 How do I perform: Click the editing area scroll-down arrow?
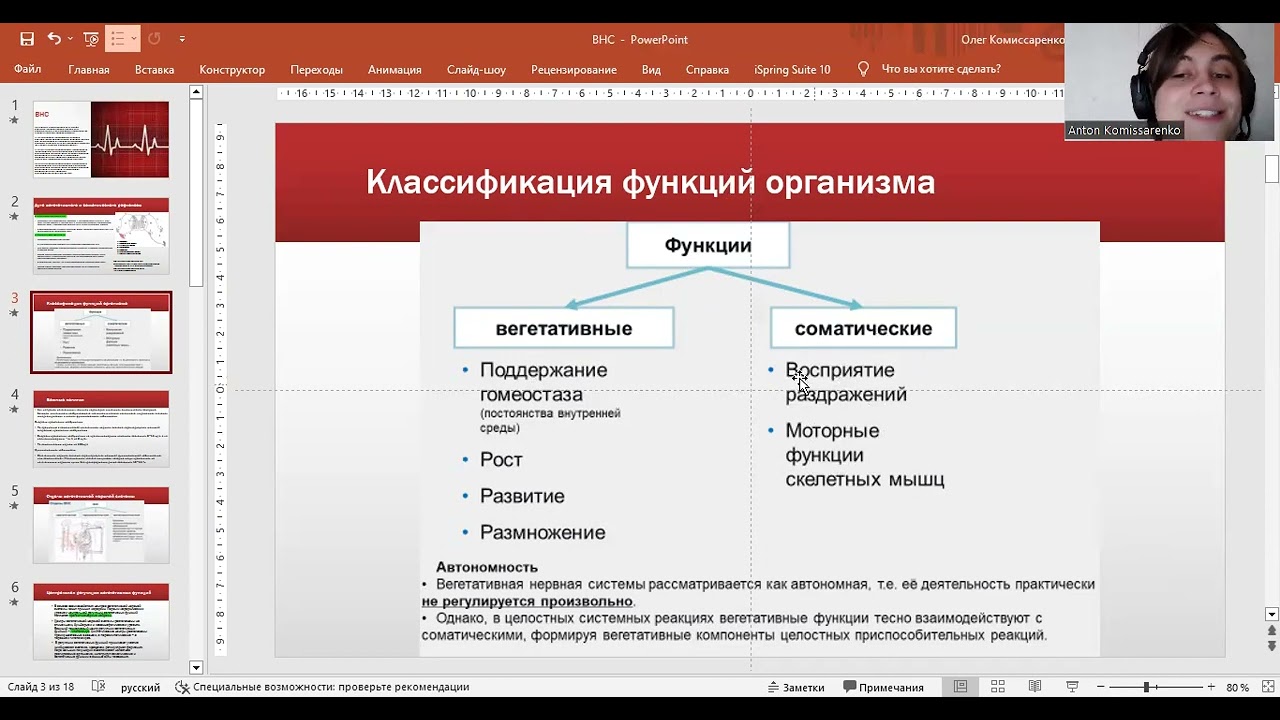[x=1272, y=615]
